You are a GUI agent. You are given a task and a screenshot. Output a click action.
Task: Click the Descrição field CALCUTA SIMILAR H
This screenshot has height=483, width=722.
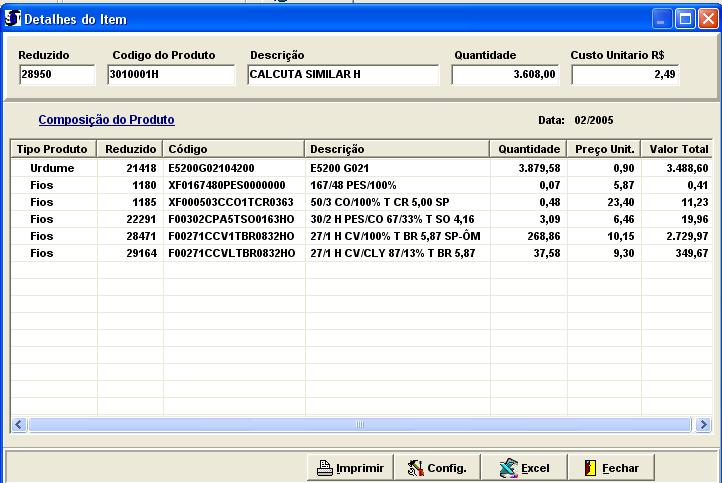[342, 74]
